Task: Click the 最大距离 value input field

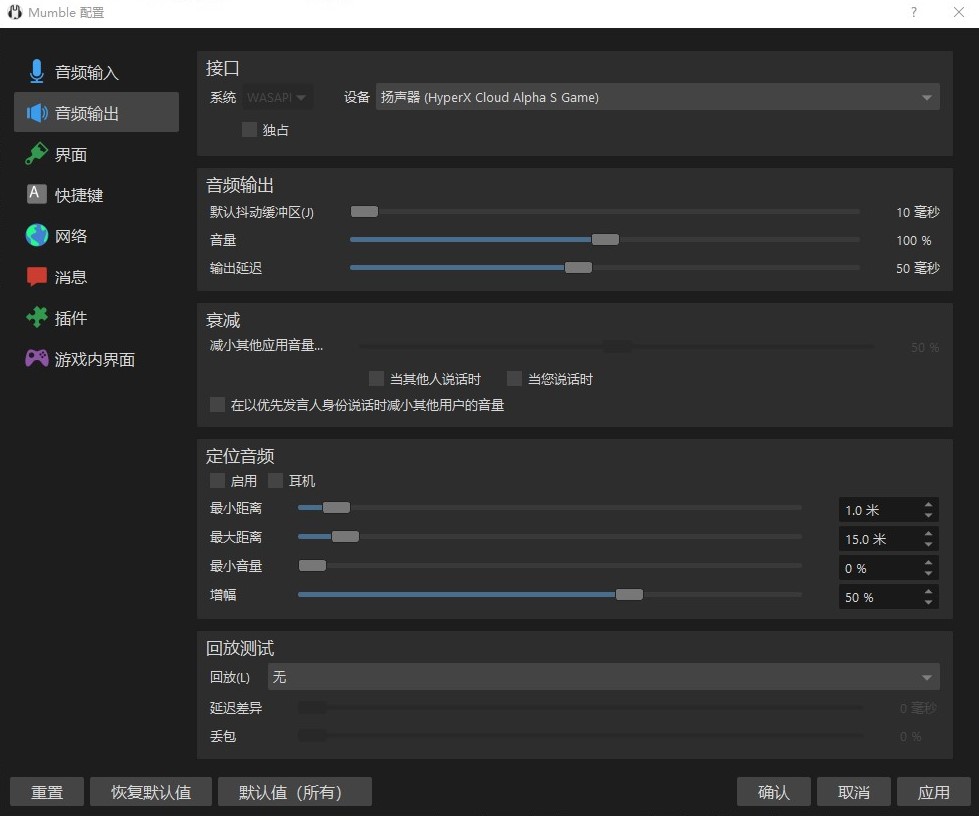Action: click(878, 539)
